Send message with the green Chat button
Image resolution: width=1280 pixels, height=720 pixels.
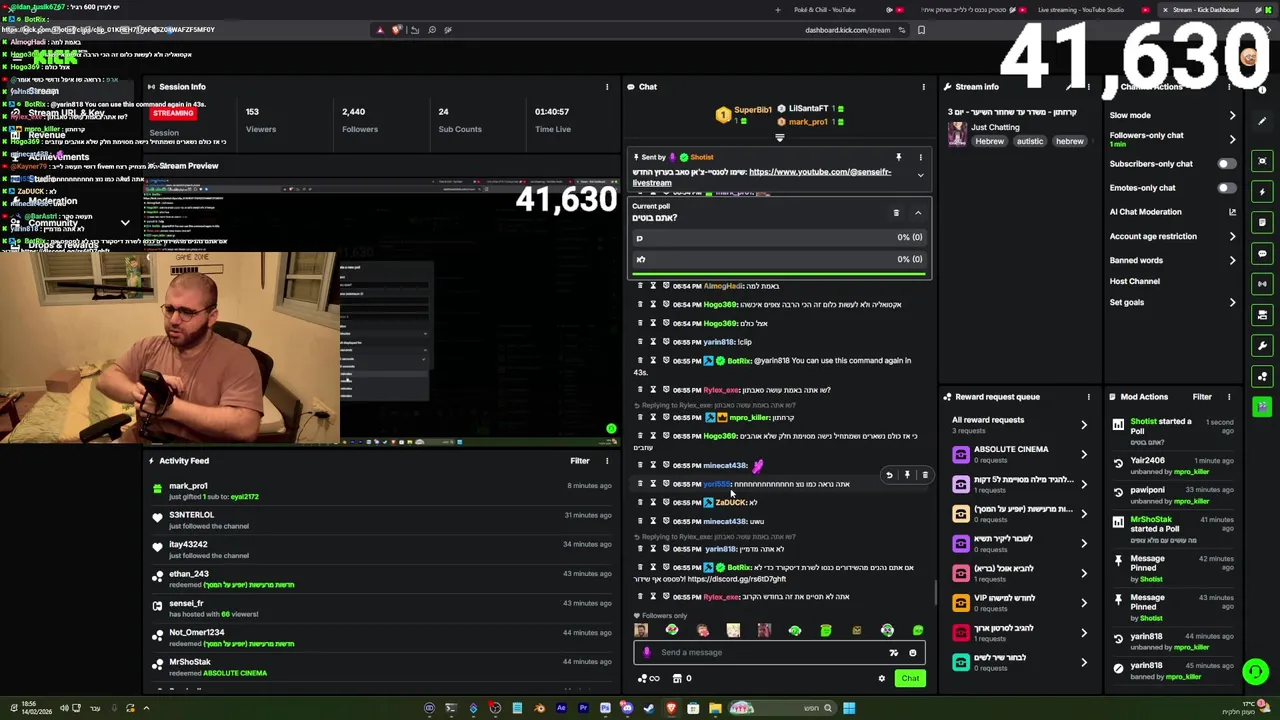pyautogui.click(x=910, y=678)
